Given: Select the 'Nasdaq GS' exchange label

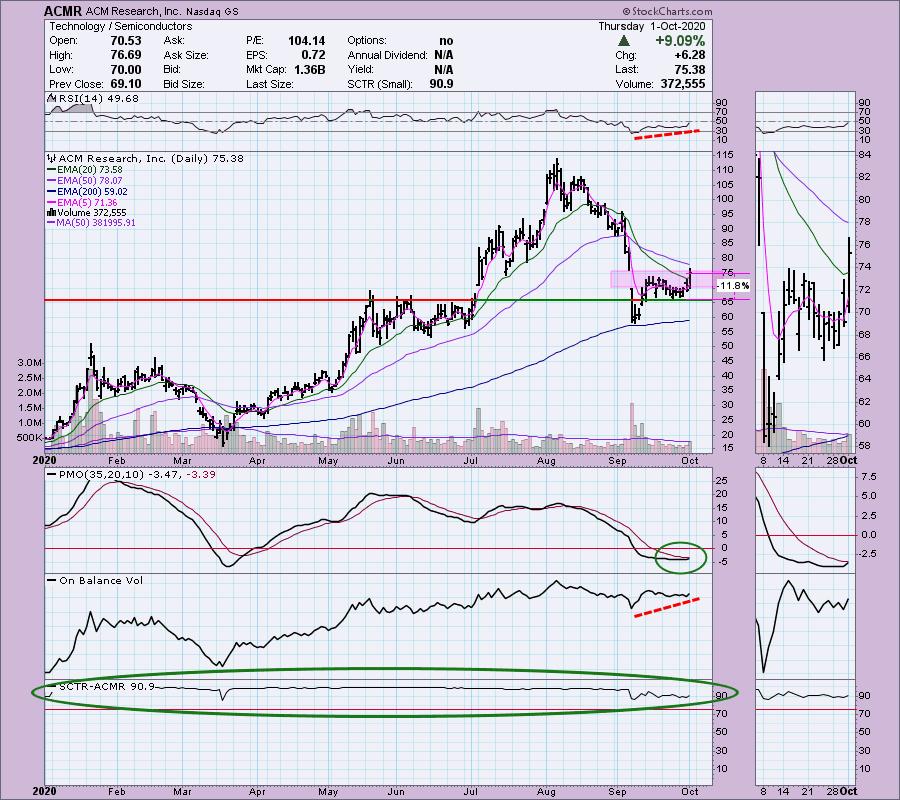Looking at the screenshot, I should click(x=213, y=11).
